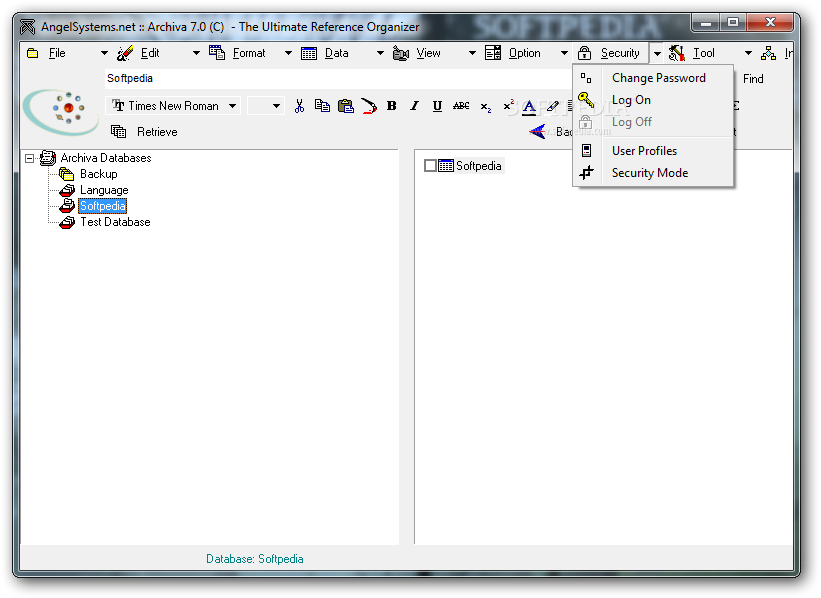821x598 pixels.
Task: Select the Softpedia database tree item
Action: 103,206
